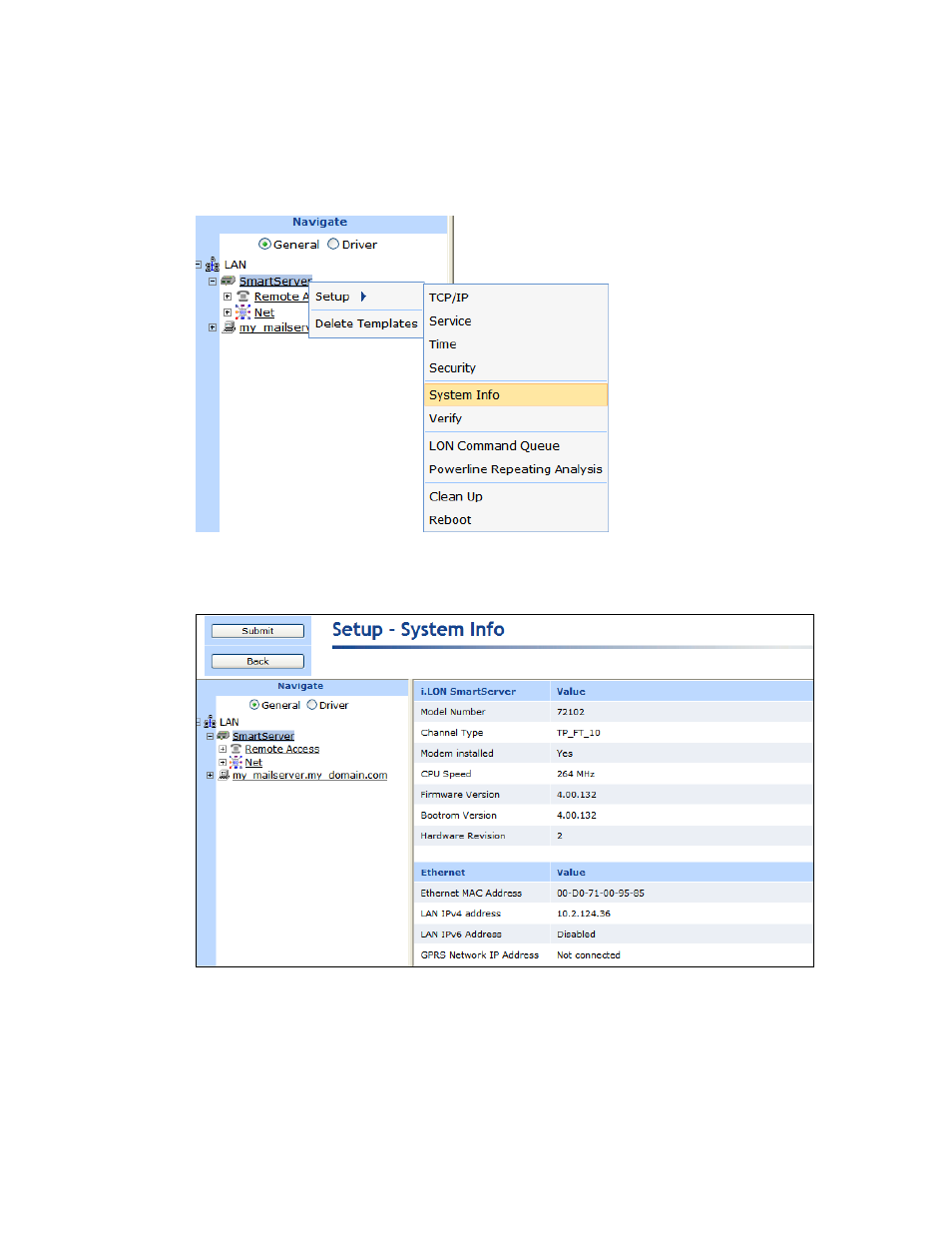
Task: Click the Remote Access phone icon on the System Info page
Action: pyautogui.click(x=237, y=749)
